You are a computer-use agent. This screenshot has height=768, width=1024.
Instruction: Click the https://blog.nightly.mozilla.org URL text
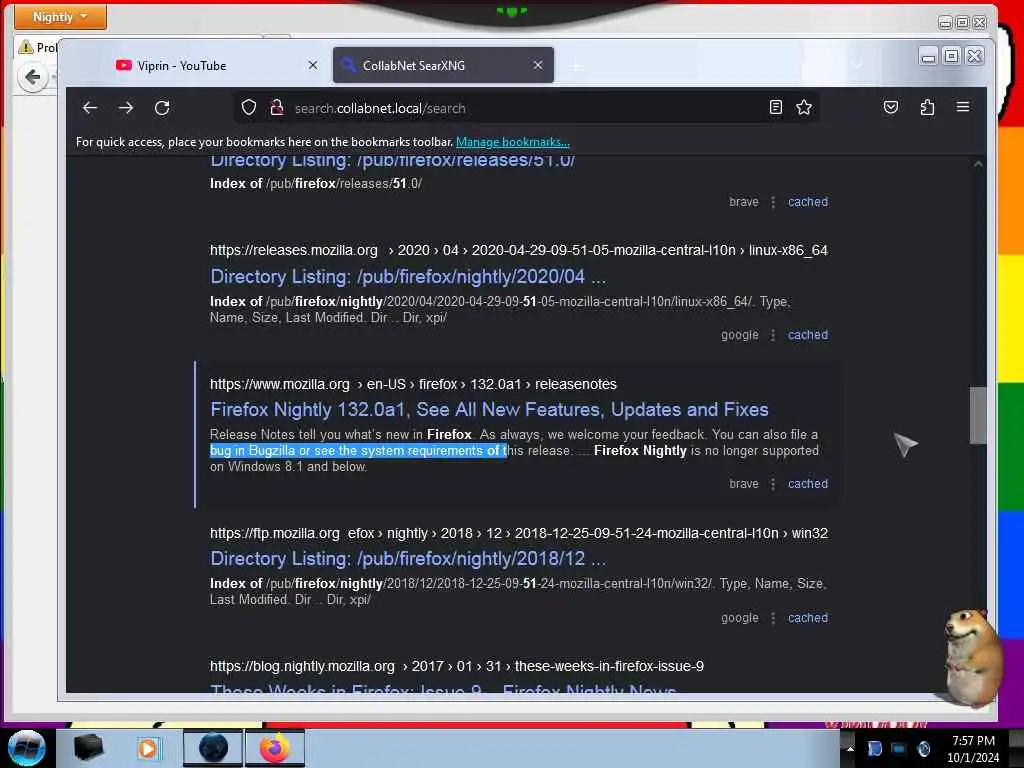pyautogui.click(x=302, y=666)
